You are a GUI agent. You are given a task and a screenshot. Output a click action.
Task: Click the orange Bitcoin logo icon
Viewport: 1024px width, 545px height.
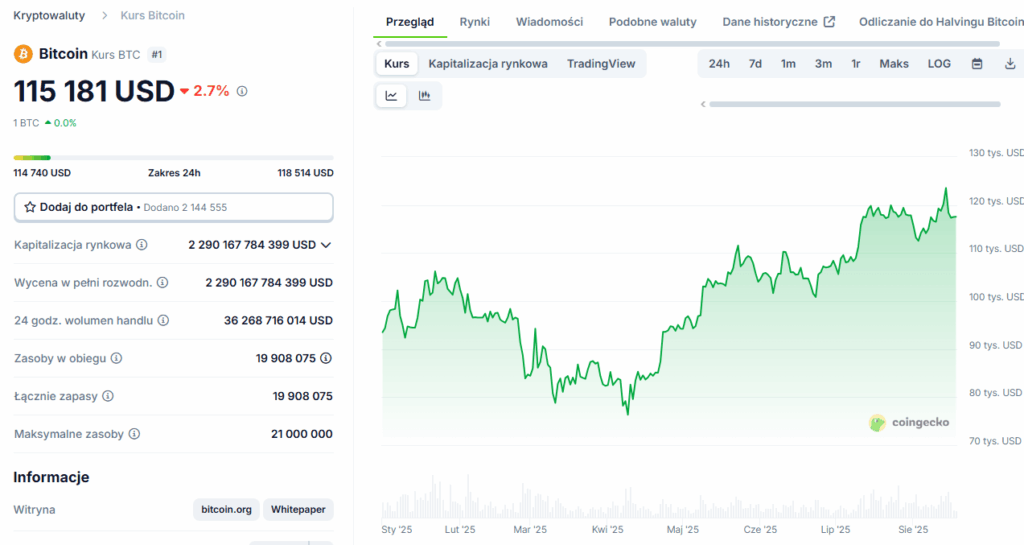(x=23, y=54)
